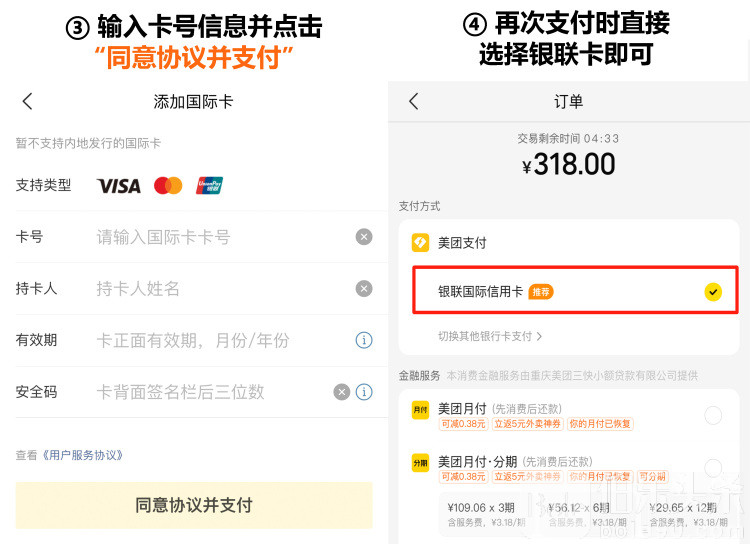
Task: Expand 切换其他银行卡支付 options
Action: point(490,337)
